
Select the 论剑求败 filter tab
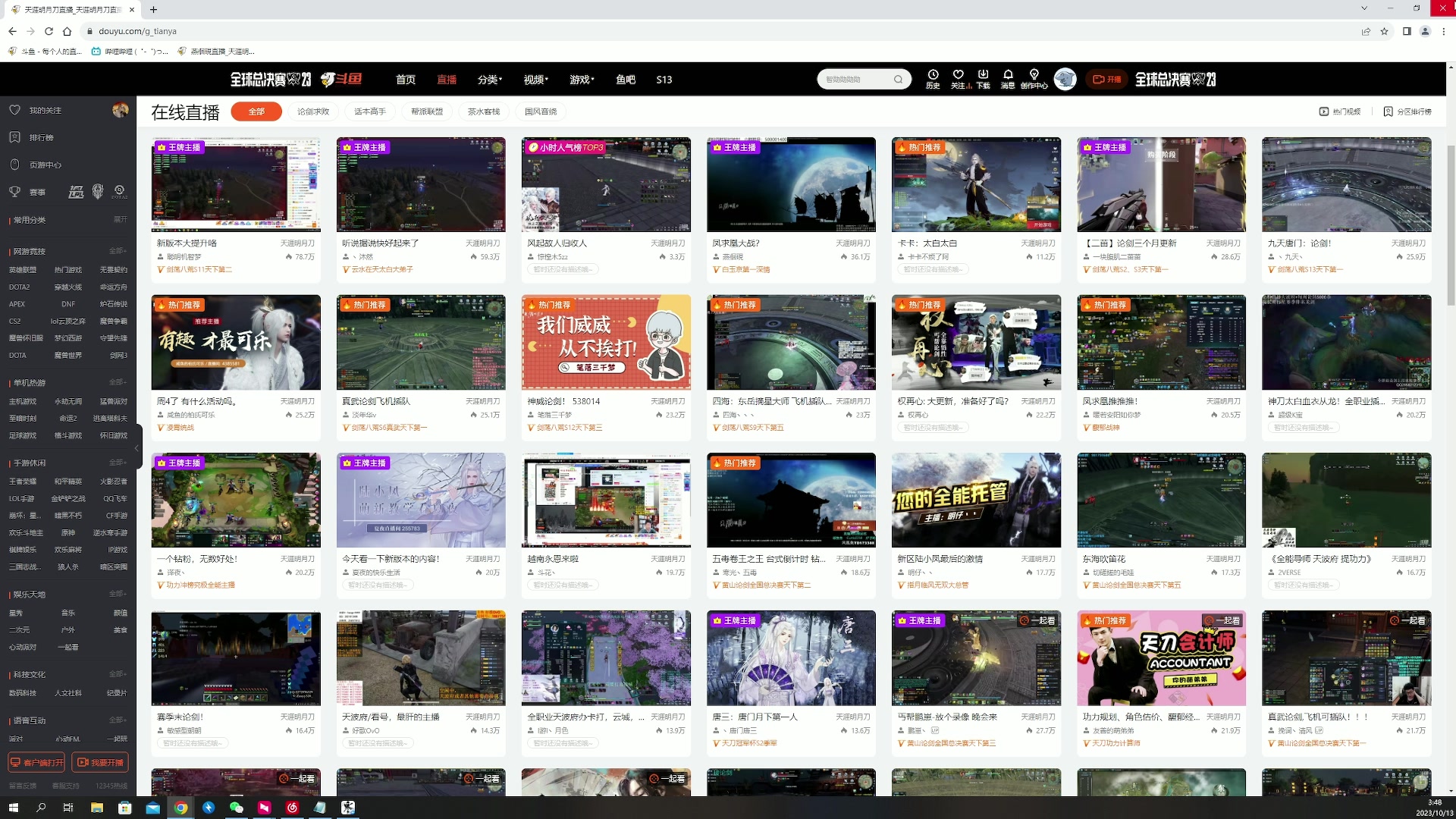[x=313, y=111]
